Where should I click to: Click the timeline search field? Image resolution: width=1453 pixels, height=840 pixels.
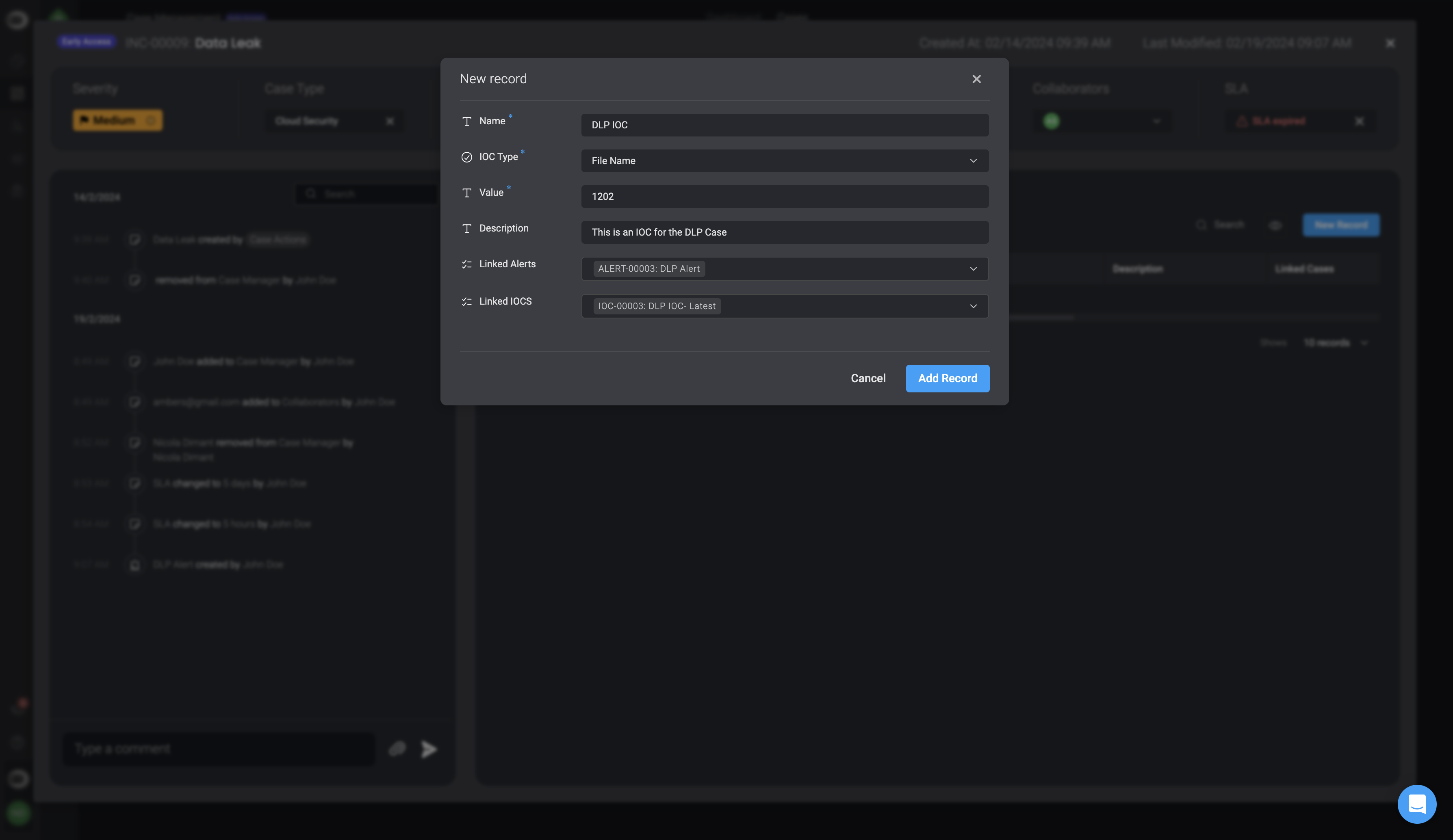tap(367, 194)
